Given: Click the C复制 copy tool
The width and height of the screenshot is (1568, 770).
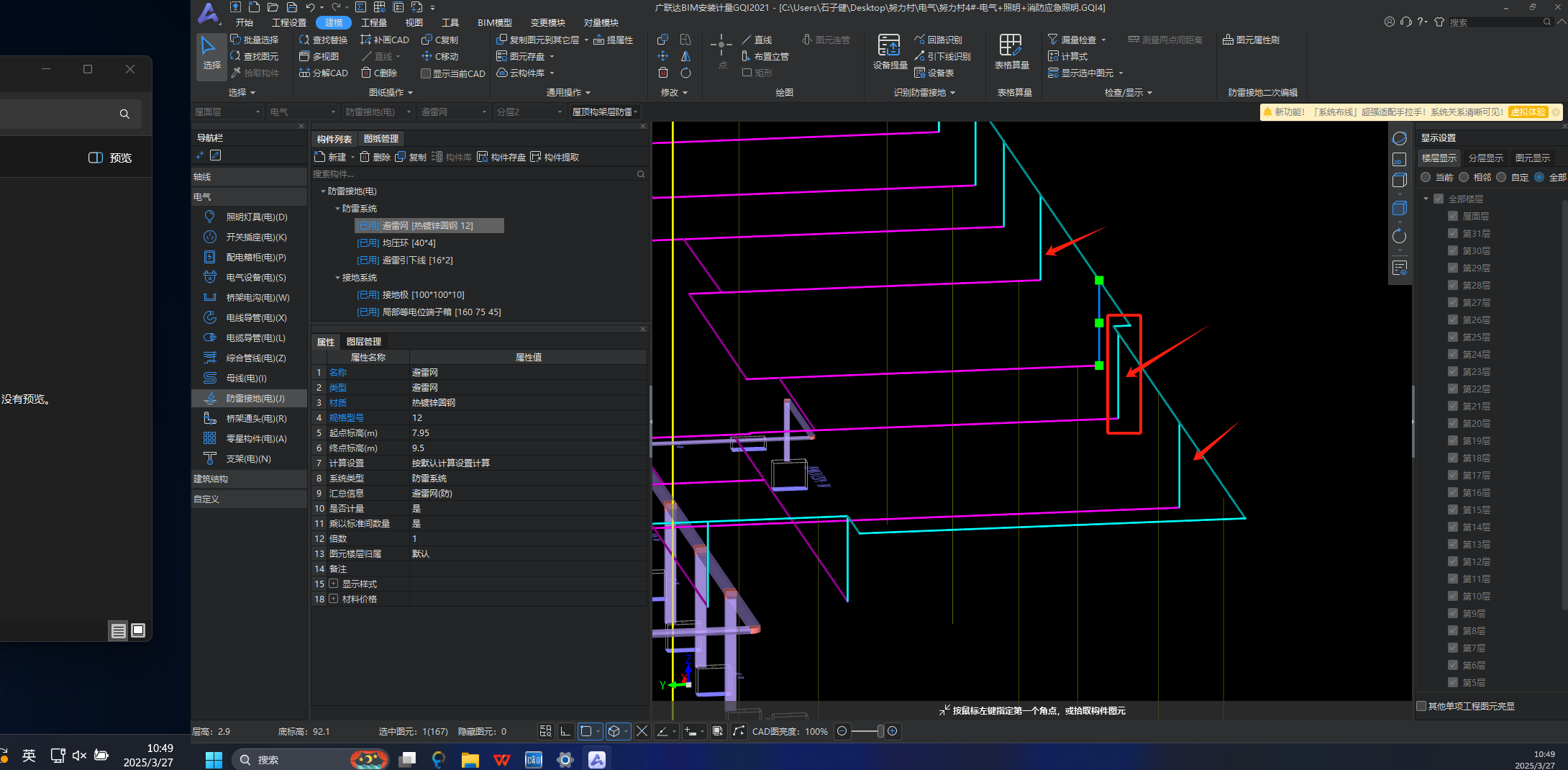Looking at the screenshot, I should (x=440, y=40).
